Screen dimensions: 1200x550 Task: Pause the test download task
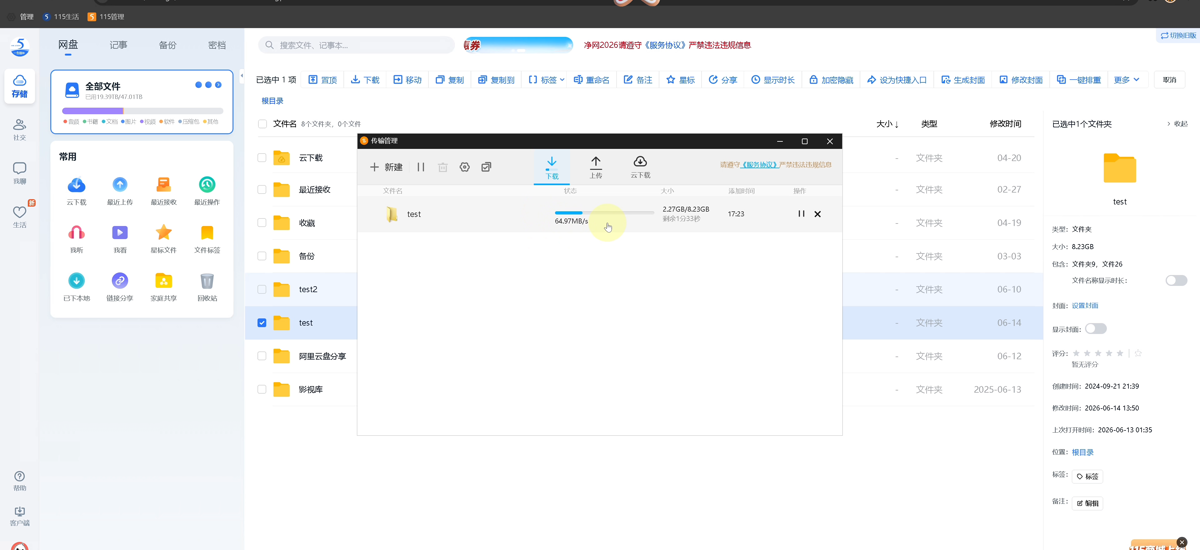point(801,214)
